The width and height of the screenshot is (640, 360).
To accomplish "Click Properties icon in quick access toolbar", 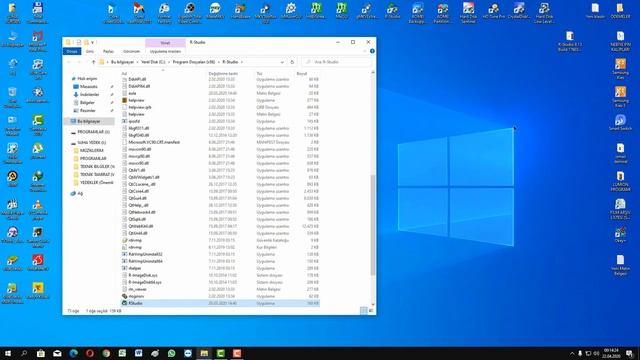I will [x=79, y=42].
